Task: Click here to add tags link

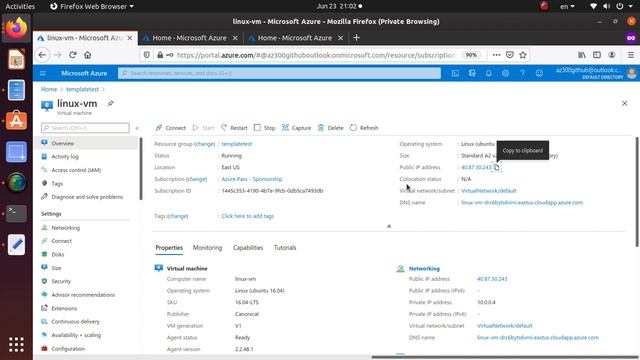Action: tap(248, 216)
